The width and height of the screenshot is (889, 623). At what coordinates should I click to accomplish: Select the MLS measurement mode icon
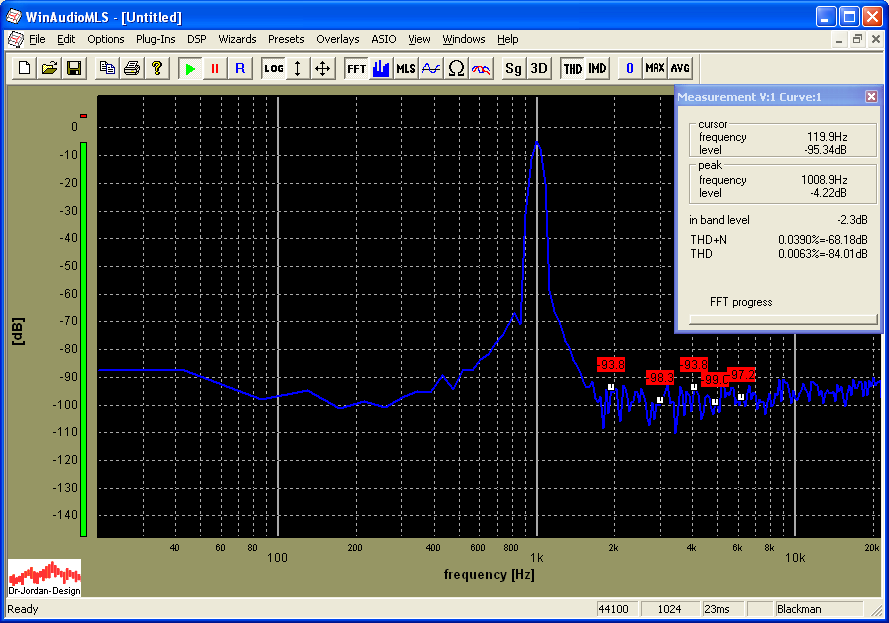(406, 68)
